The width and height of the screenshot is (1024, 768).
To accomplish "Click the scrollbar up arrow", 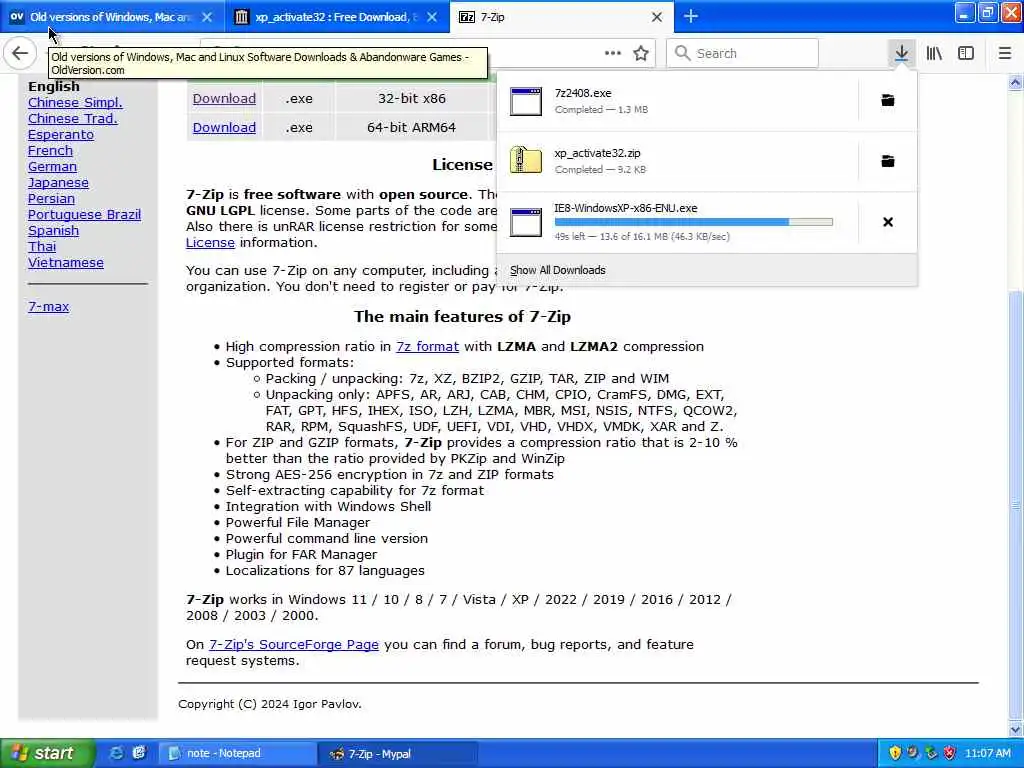I will [x=1016, y=82].
